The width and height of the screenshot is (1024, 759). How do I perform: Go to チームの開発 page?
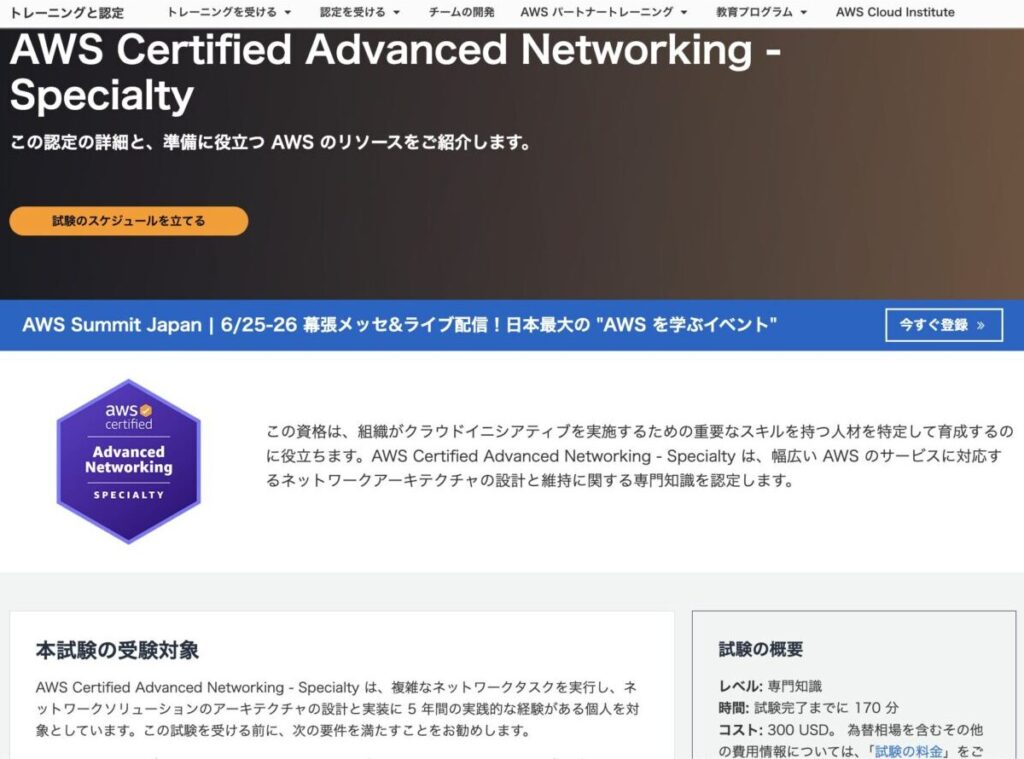click(x=461, y=12)
